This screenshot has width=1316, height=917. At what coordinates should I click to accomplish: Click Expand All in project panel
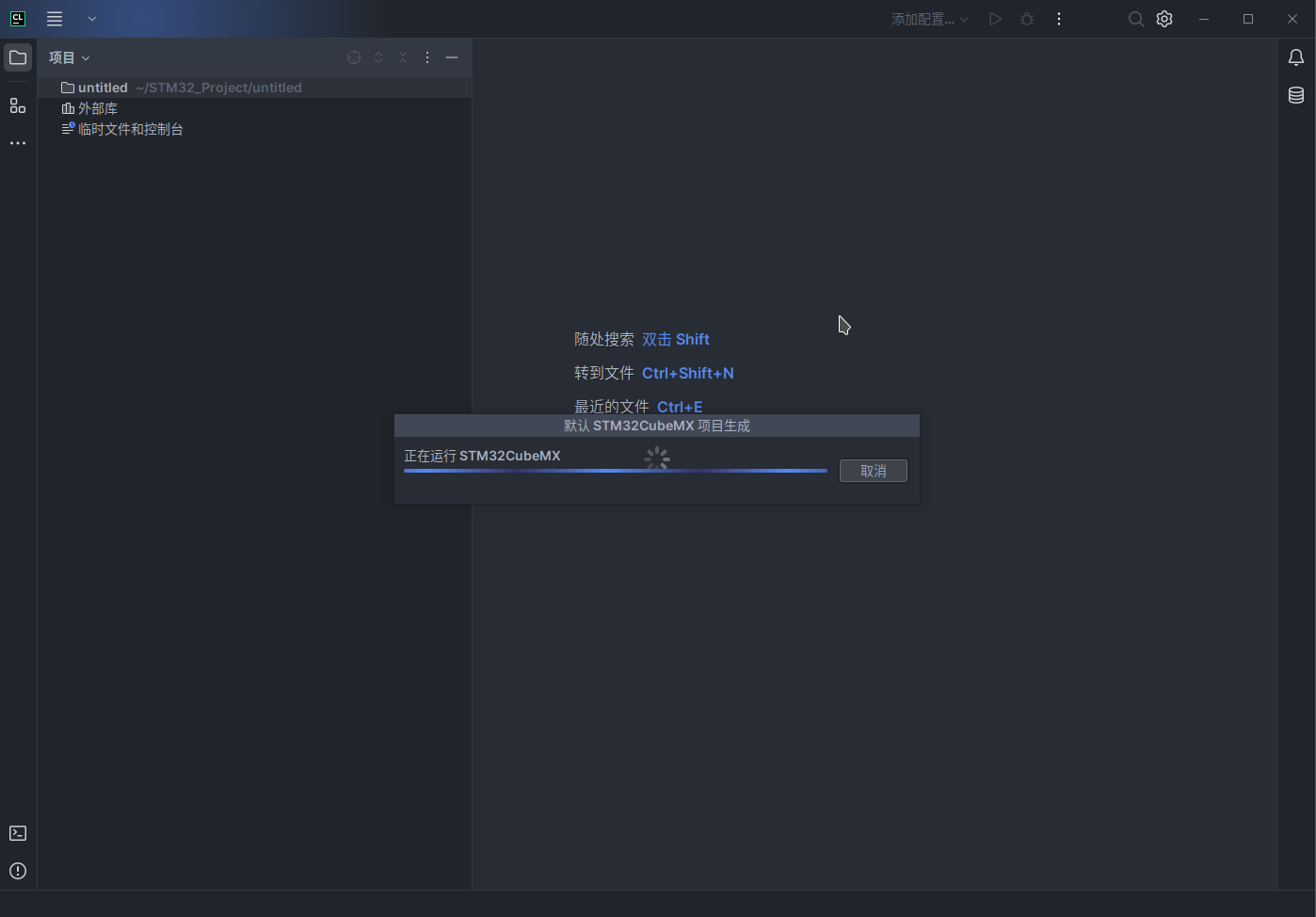(378, 57)
